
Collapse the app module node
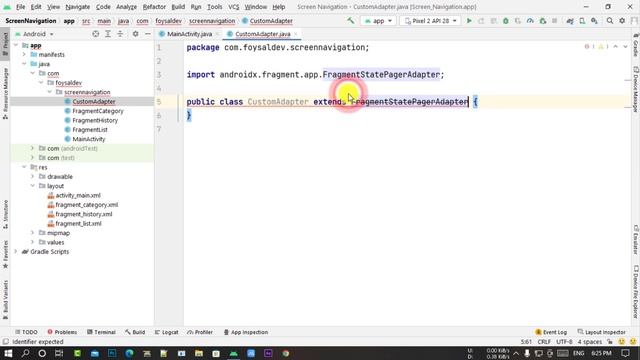[x=16, y=45]
